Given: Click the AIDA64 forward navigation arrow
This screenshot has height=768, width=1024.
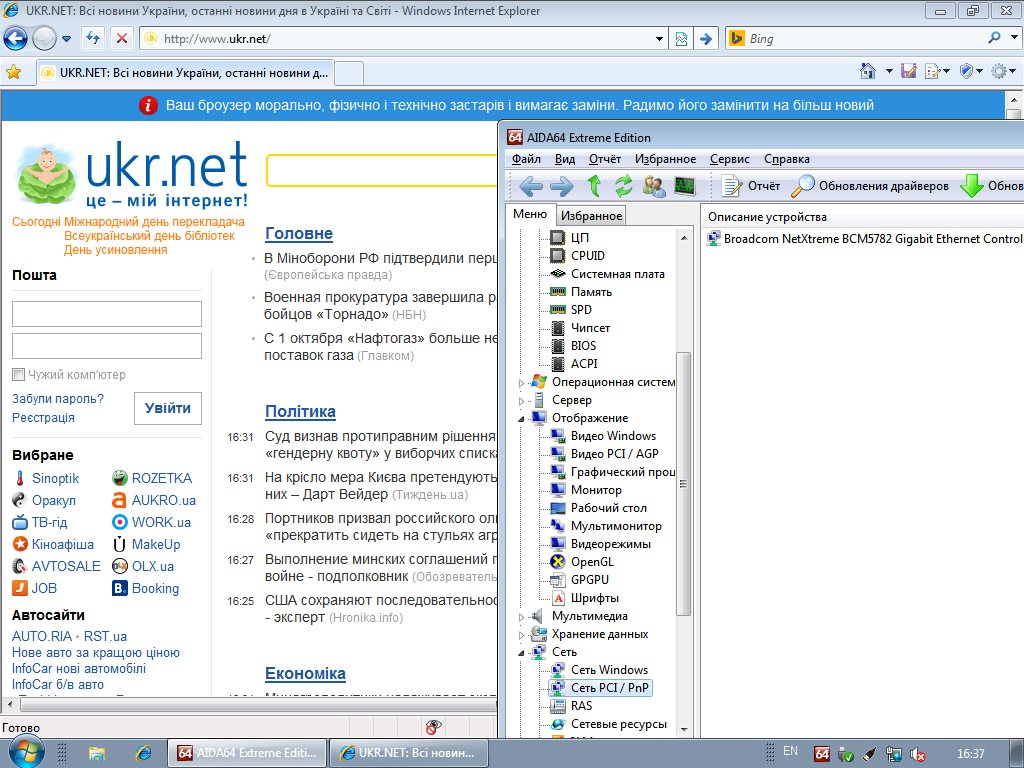Looking at the screenshot, I should (562, 186).
